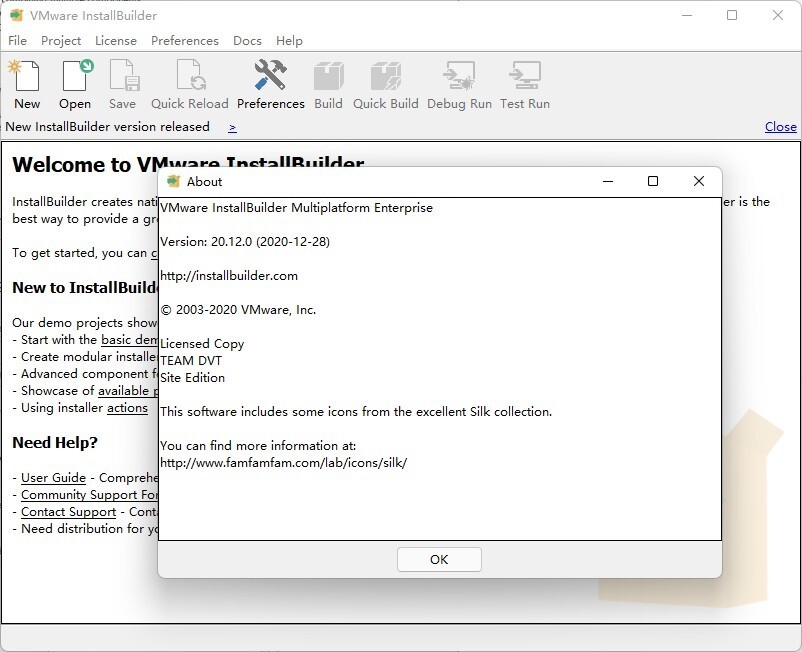Click the arrow next to the version announcement
Image resolution: width=802 pixels, height=652 pixels.
click(230, 127)
